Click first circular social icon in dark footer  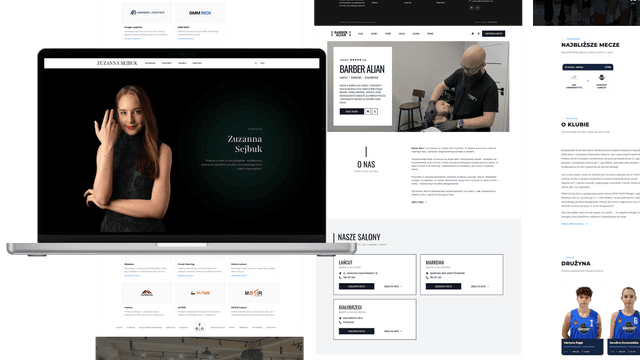471,8
